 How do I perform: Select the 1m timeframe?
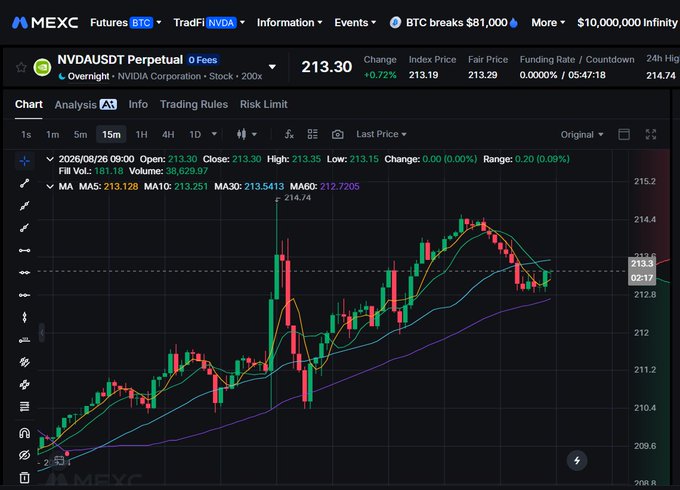click(52, 134)
